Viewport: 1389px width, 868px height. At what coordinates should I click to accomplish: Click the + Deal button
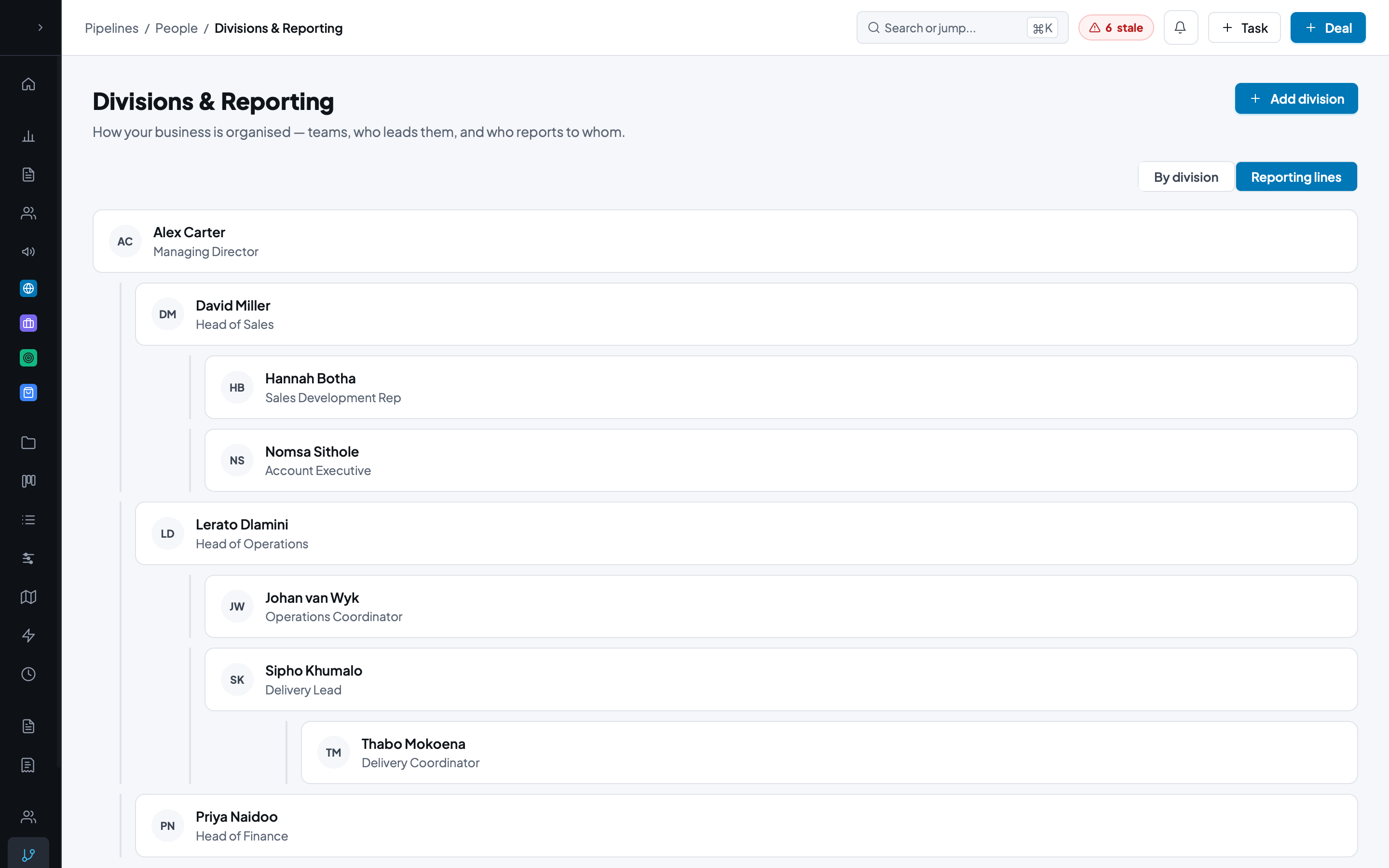click(1328, 27)
